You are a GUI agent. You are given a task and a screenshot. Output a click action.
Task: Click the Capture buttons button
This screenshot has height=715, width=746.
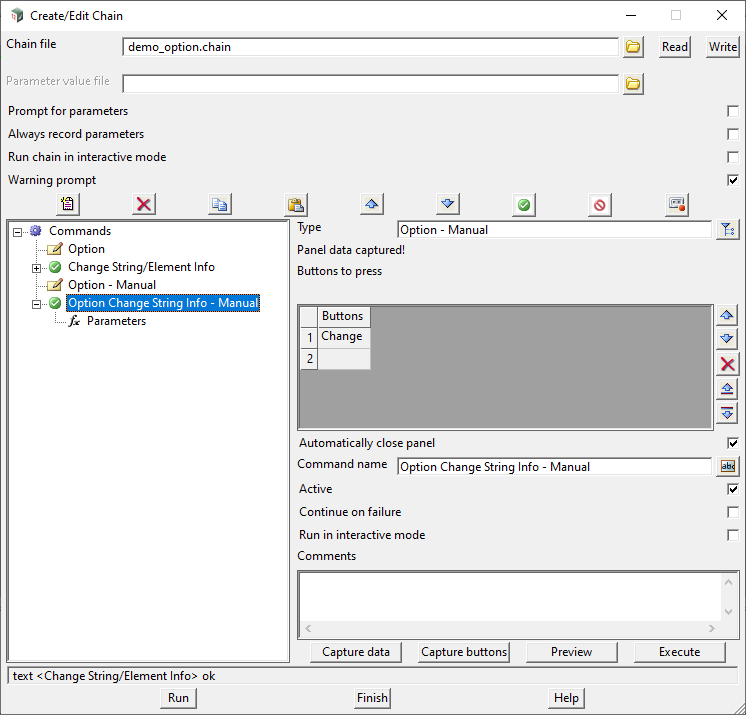(x=464, y=652)
